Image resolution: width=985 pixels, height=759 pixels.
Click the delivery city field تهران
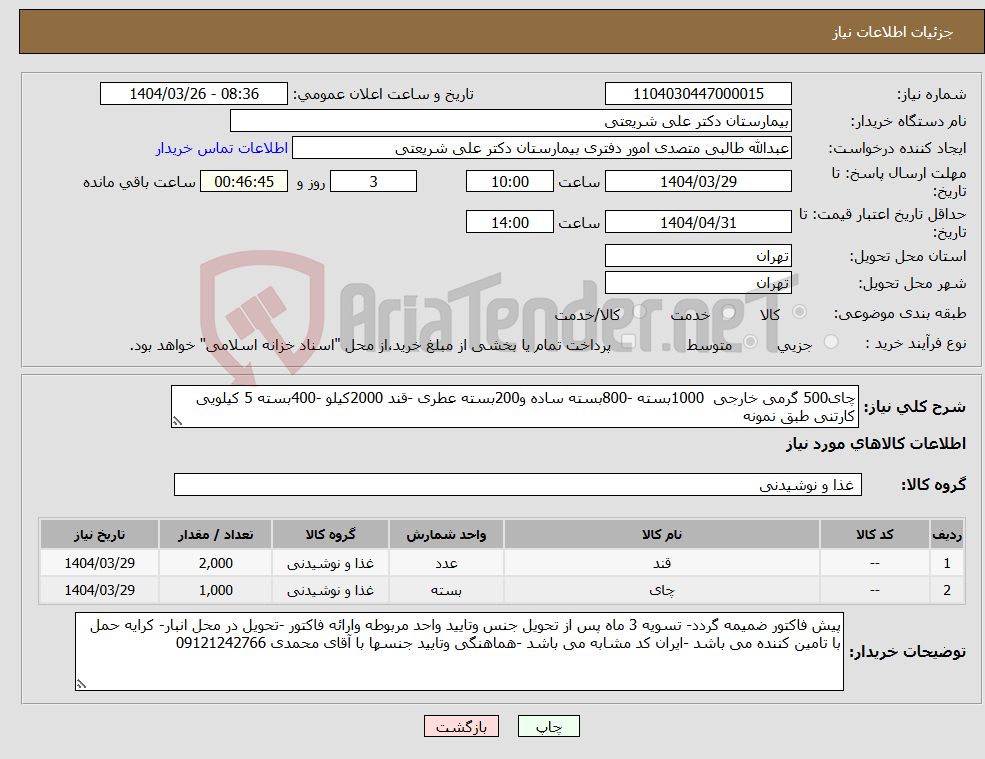click(x=698, y=283)
